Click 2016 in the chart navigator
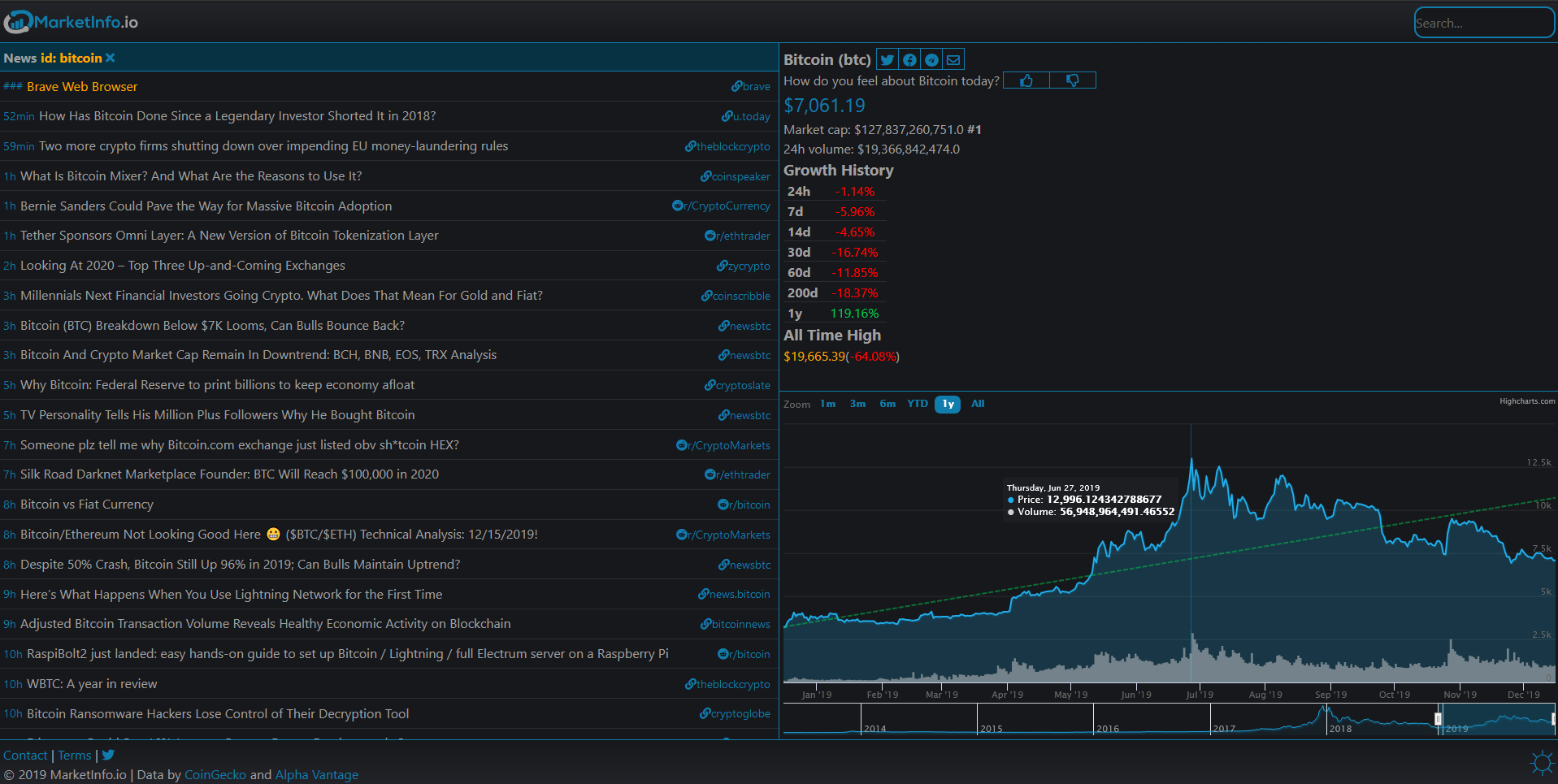The height and width of the screenshot is (784, 1558). 1108,729
